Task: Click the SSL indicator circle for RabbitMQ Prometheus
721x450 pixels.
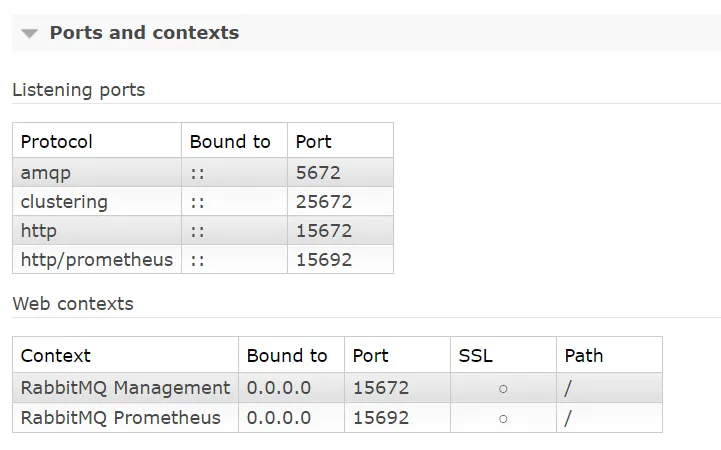Action: pos(503,419)
